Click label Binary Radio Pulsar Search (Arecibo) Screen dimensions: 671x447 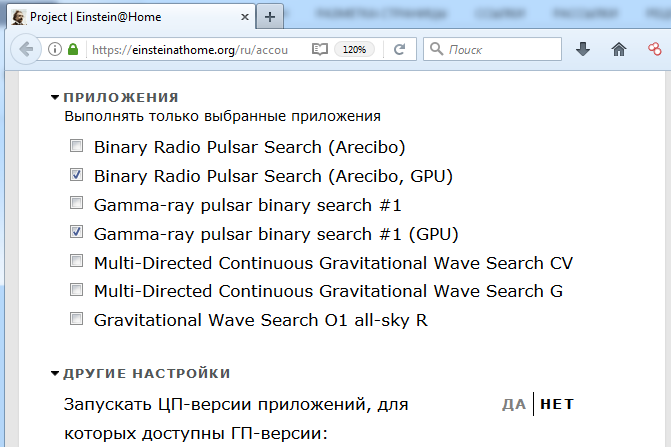(x=249, y=147)
